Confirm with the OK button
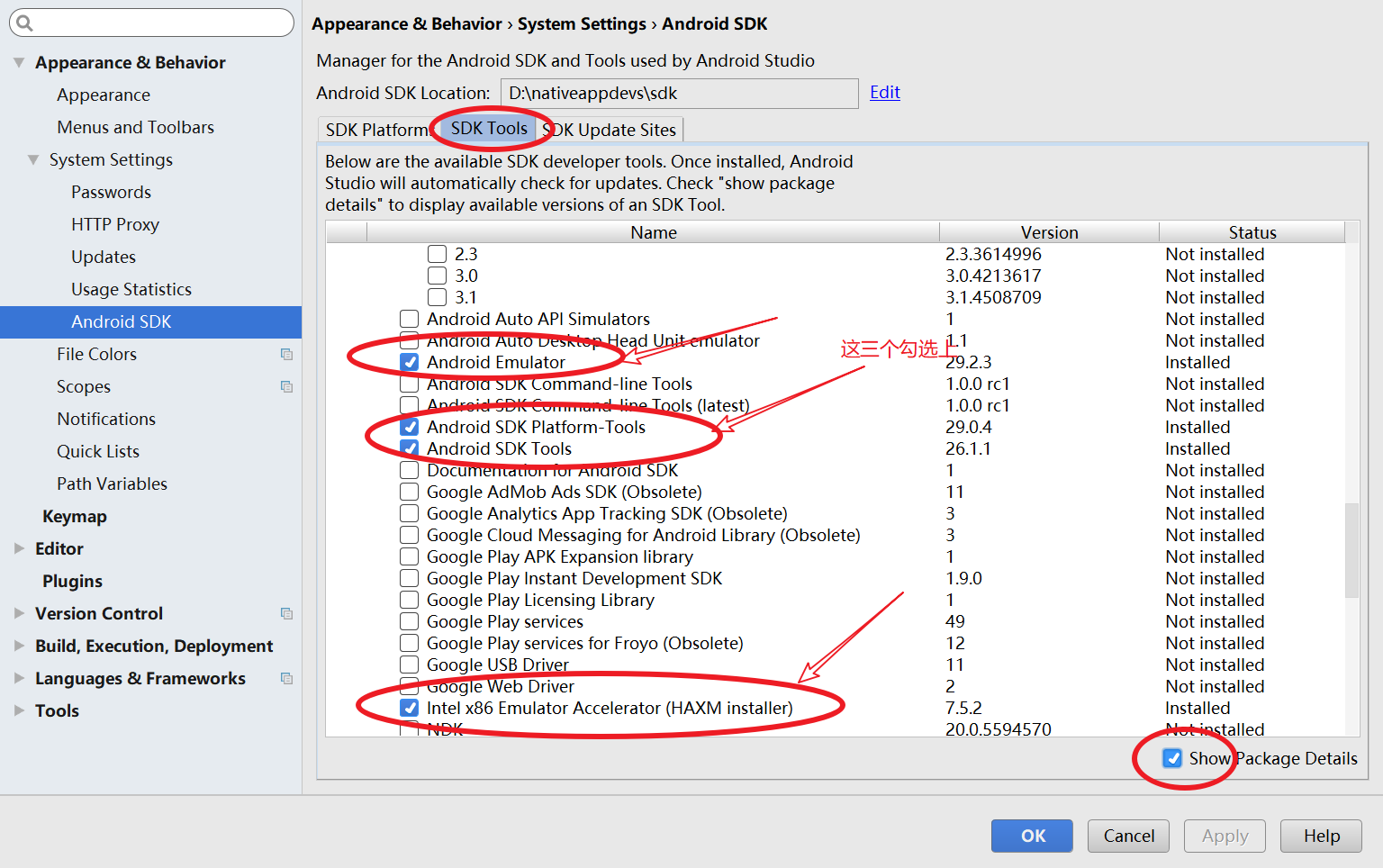The image size is (1383, 868). [1032, 836]
